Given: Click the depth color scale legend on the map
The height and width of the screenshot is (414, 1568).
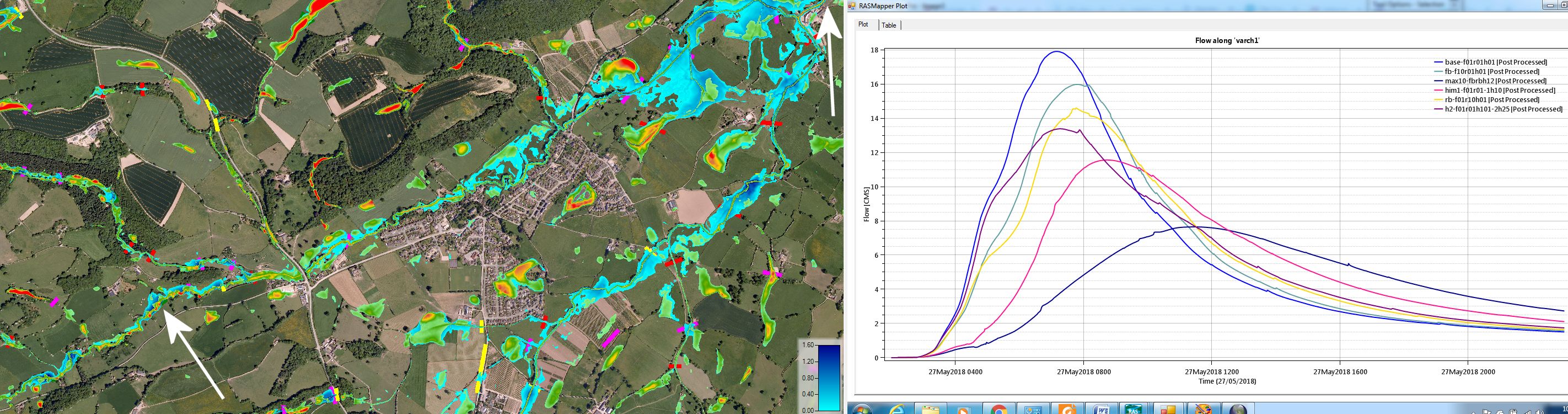Looking at the screenshot, I should [x=829, y=378].
